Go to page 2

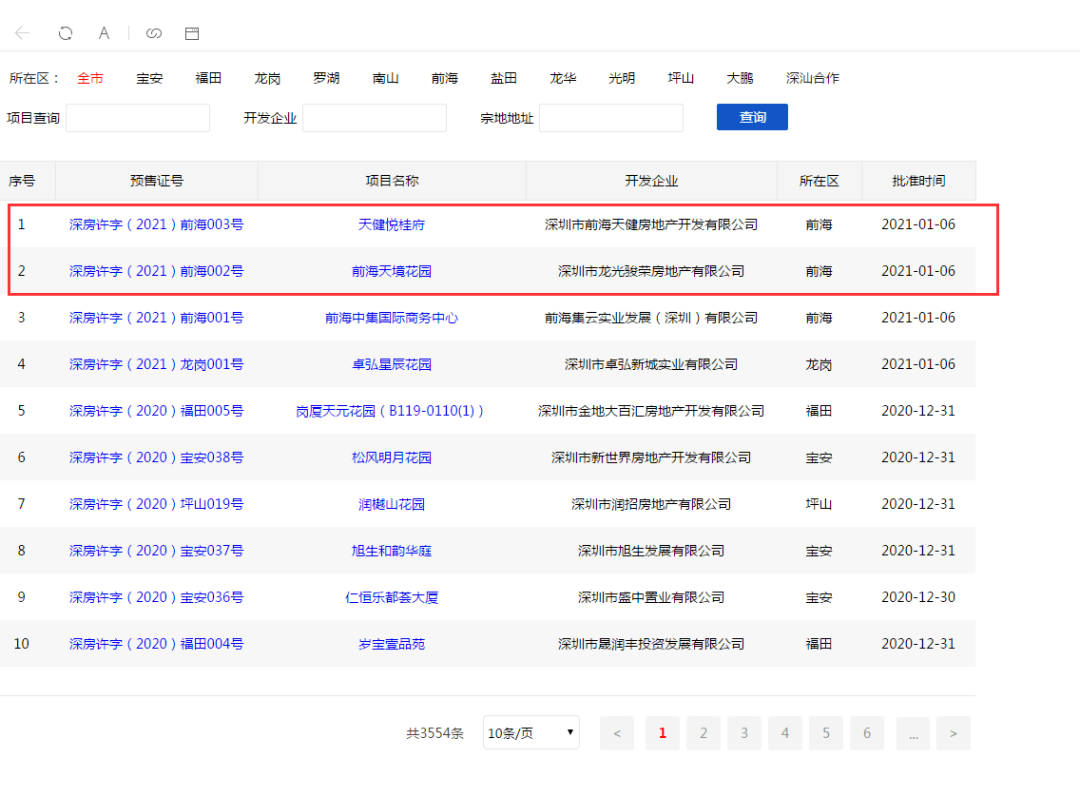[703, 733]
